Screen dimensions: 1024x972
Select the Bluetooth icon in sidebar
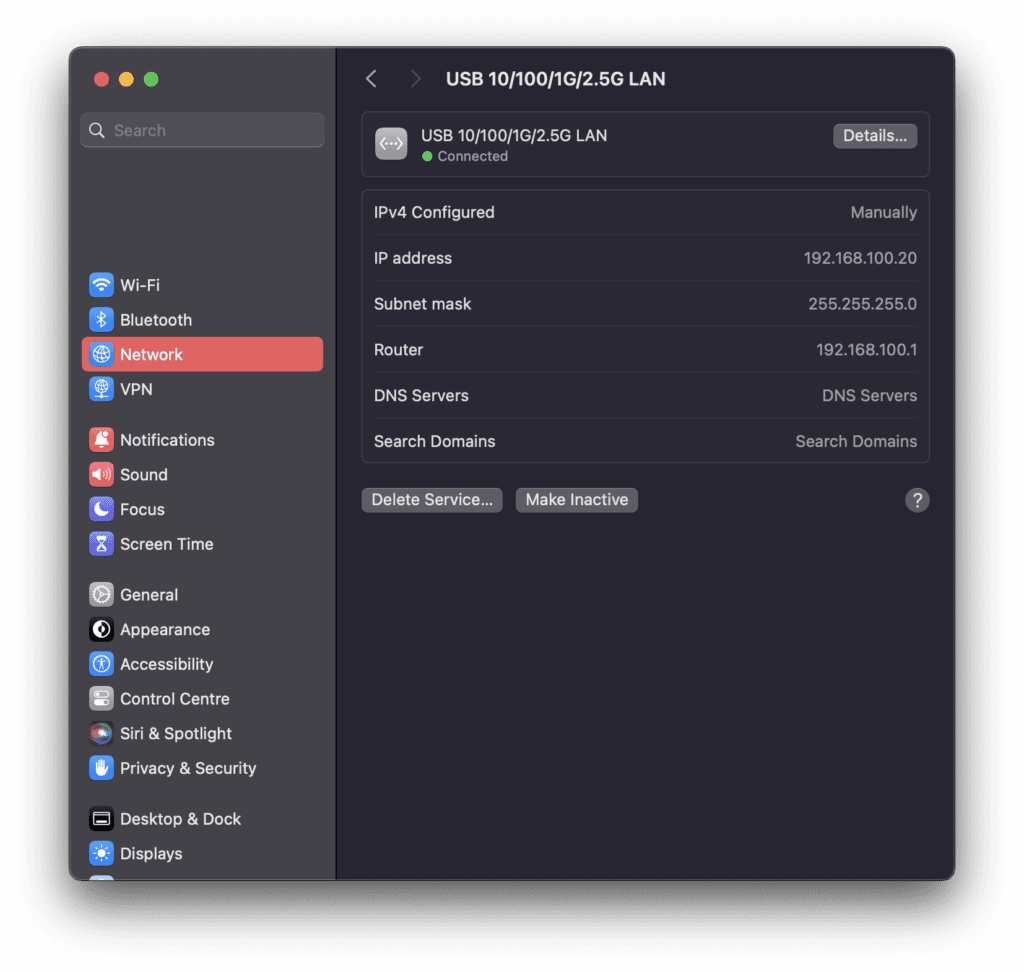coord(101,319)
